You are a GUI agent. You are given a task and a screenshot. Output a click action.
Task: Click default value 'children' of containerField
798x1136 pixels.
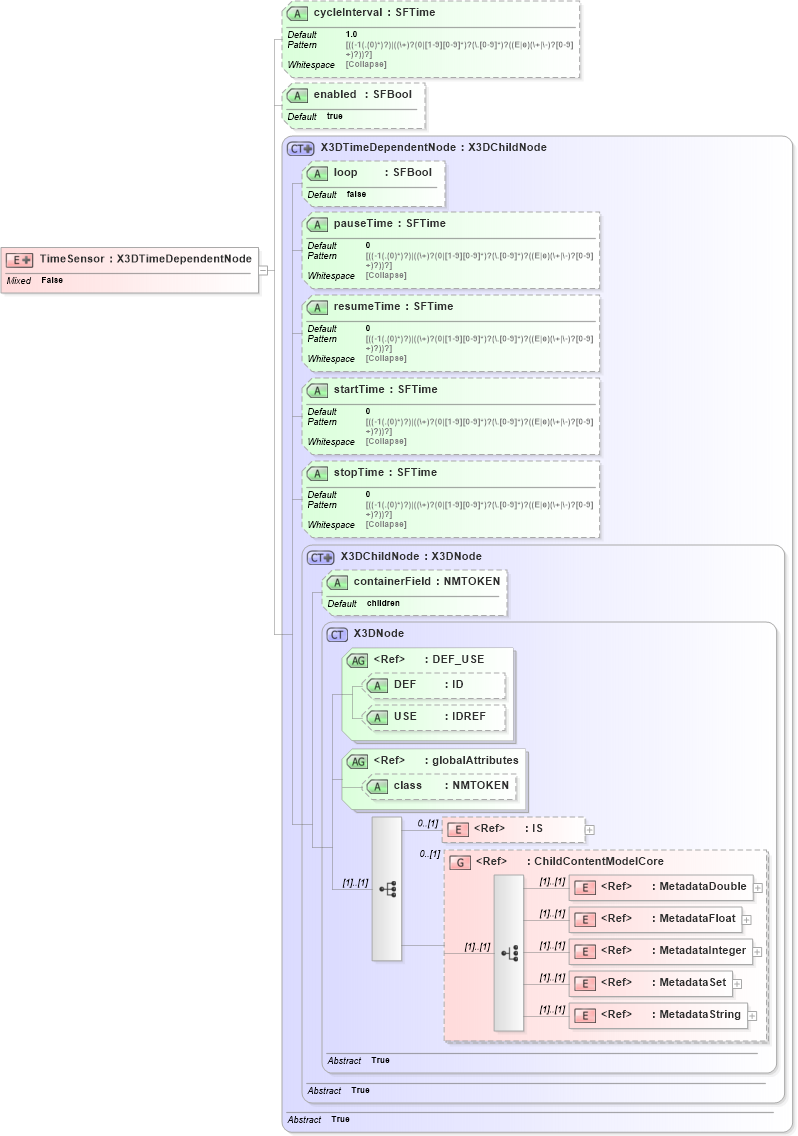pos(383,603)
